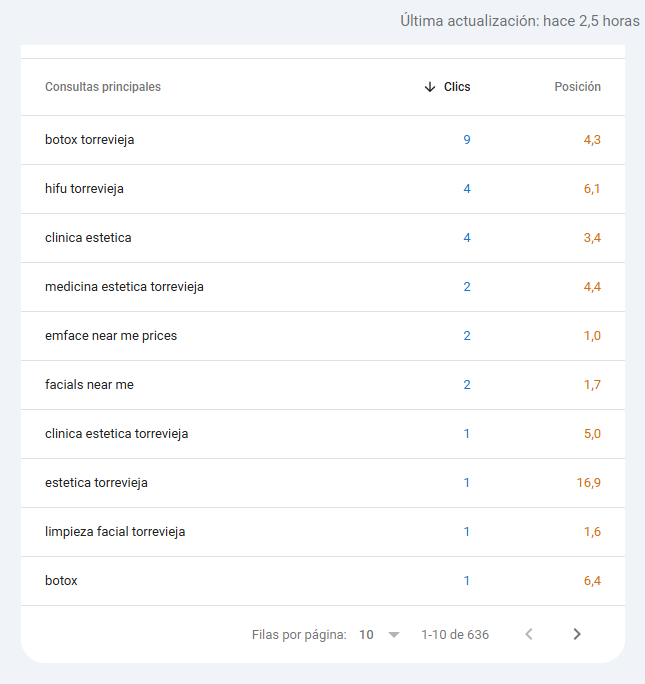645x684 pixels.
Task: Click position value 6,4
Action: pyautogui.click(x=592, y=581)
